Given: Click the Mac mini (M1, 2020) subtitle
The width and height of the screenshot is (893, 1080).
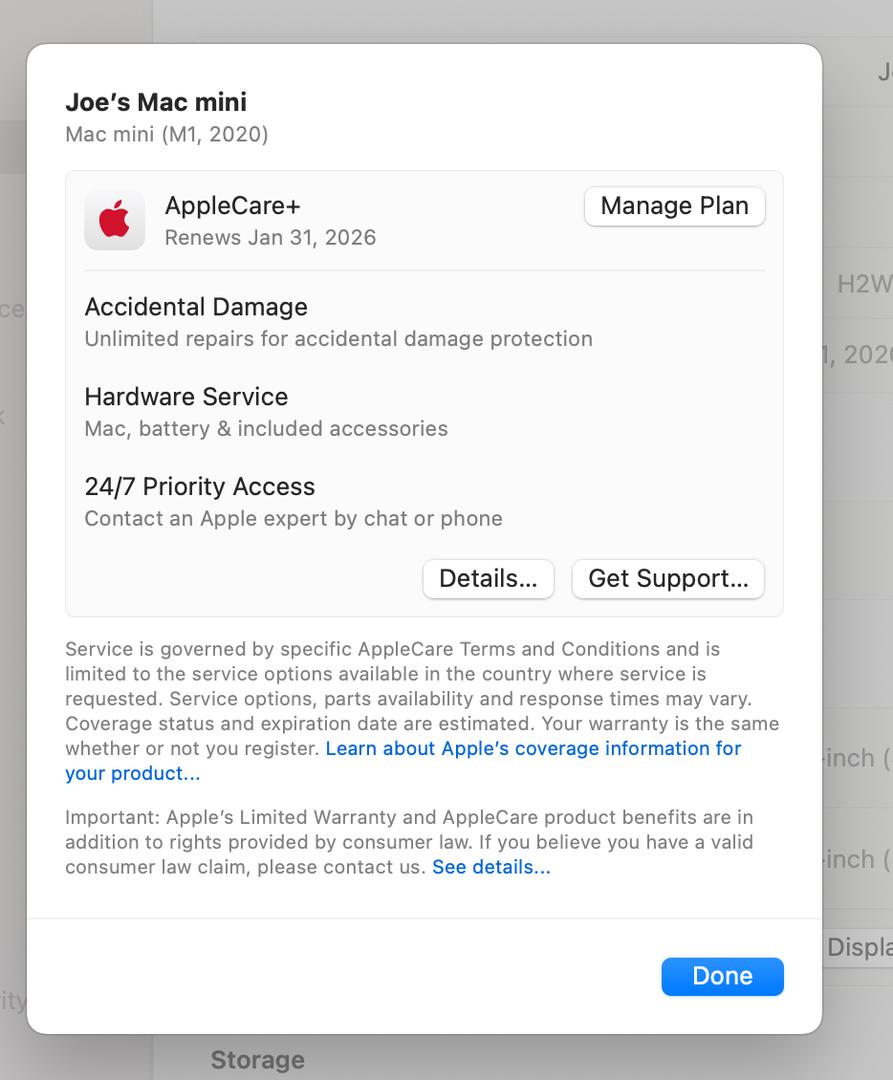Looking at the screenshot, I should (167, 134).
